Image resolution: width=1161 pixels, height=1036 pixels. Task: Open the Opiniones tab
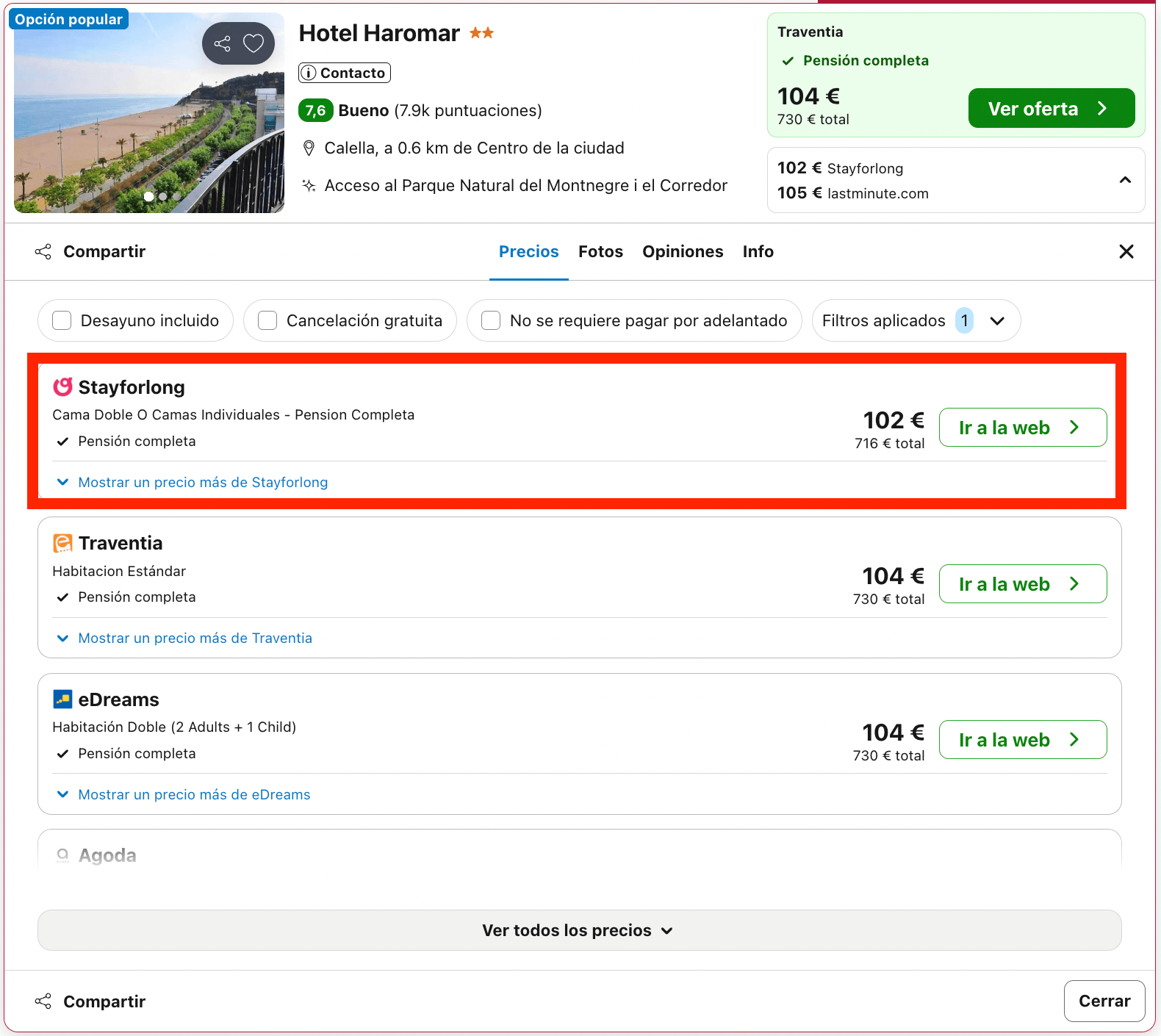click(683, 252)
